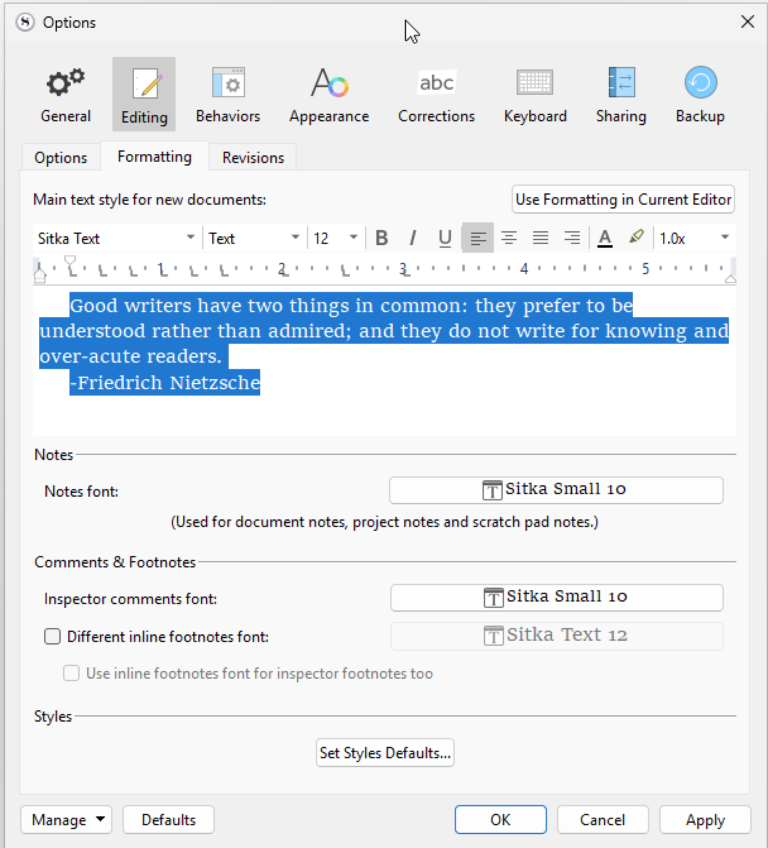Toggle underline formatting
The width and height of the screenshot is (768, 848).
[x=445, y=238]
